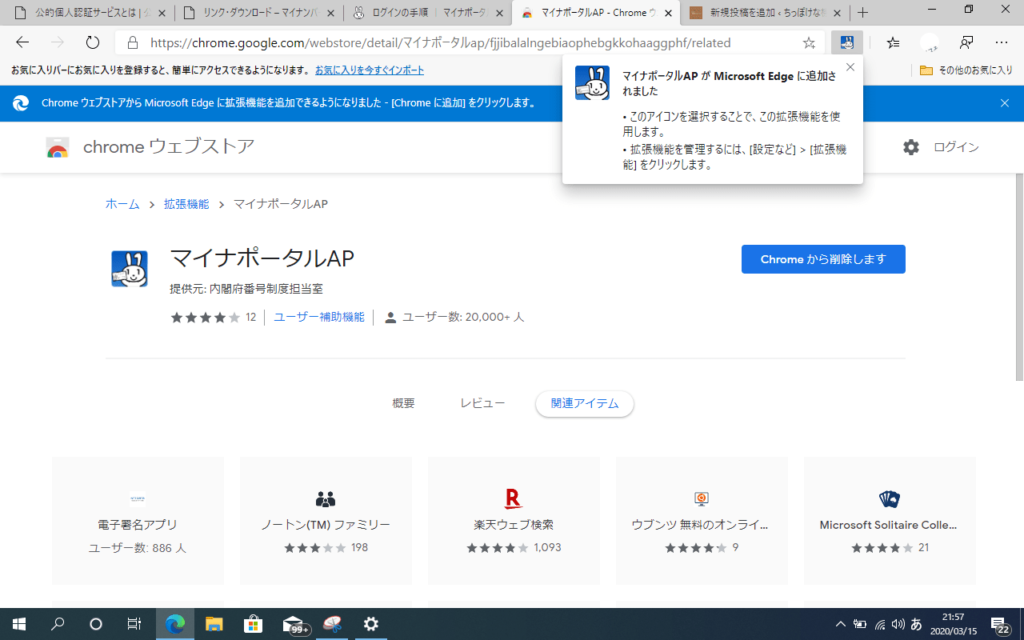Click the マイナポータルAP rabbit icon
Screen dimensions: 1024x640
[x=129, y=268]
